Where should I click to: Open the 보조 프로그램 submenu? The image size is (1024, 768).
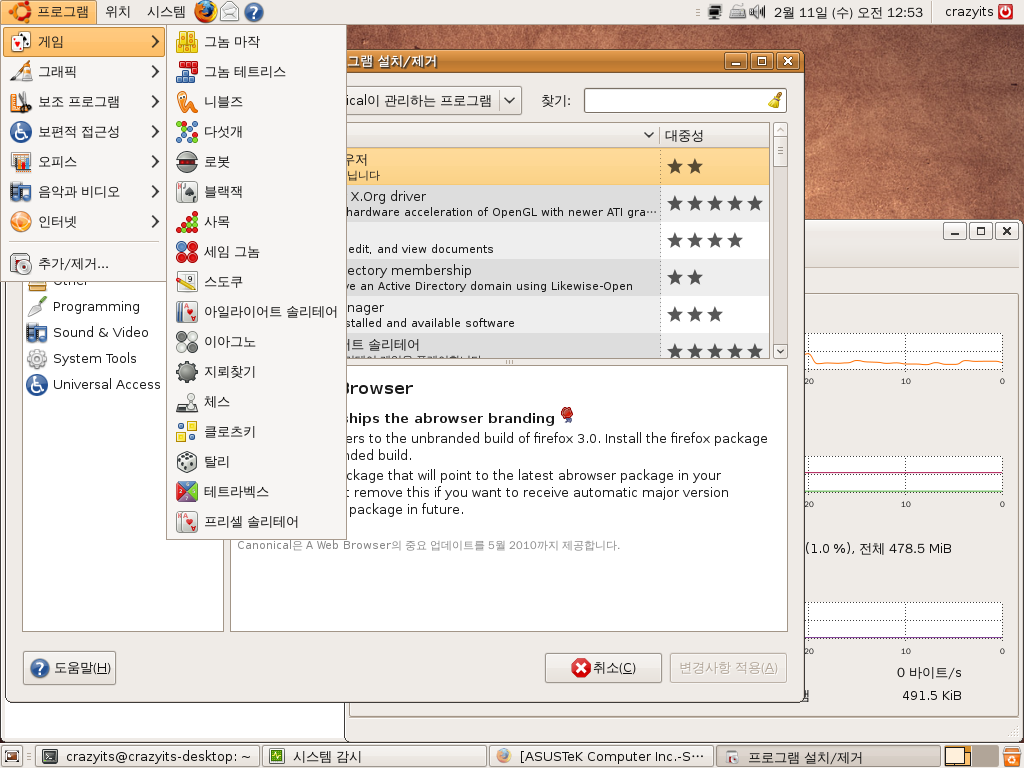tap(84, 102)
